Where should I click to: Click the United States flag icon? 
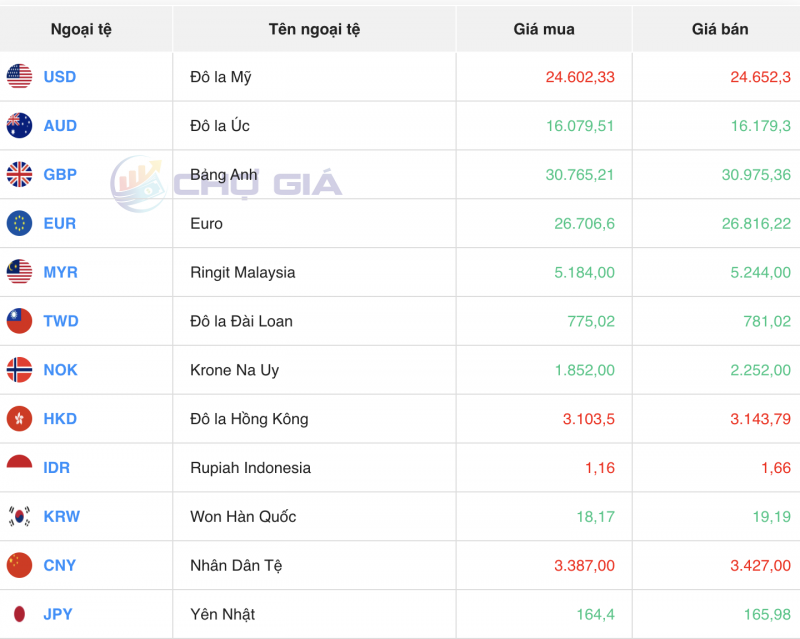(x=19, y=77)
